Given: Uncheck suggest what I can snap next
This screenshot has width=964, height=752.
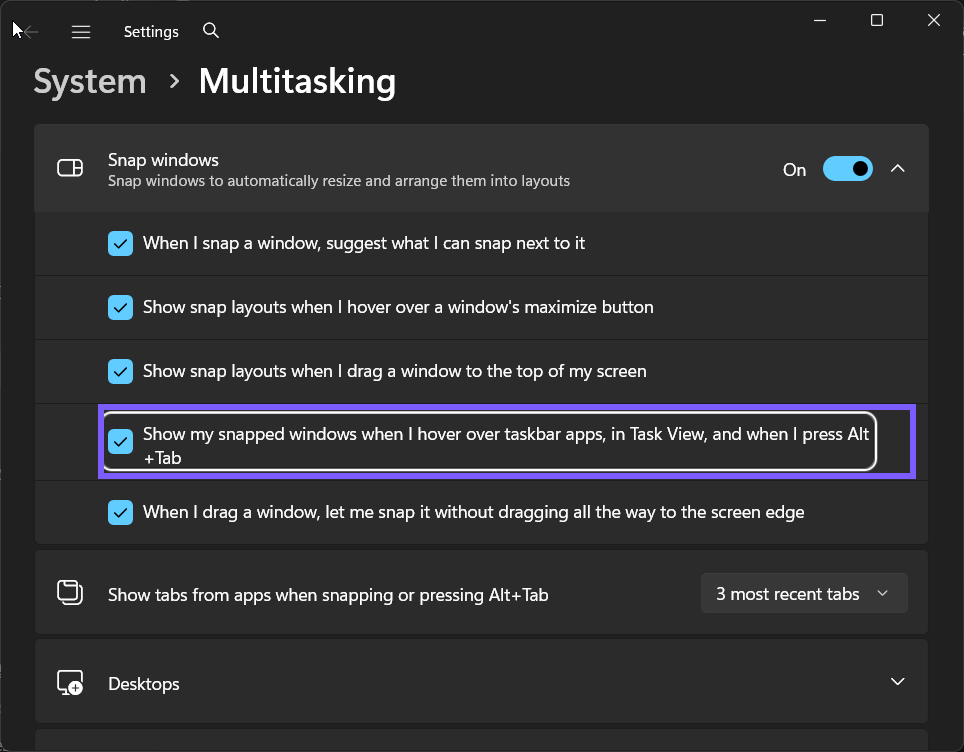Looking at the screenshot, I should point(120,243).
